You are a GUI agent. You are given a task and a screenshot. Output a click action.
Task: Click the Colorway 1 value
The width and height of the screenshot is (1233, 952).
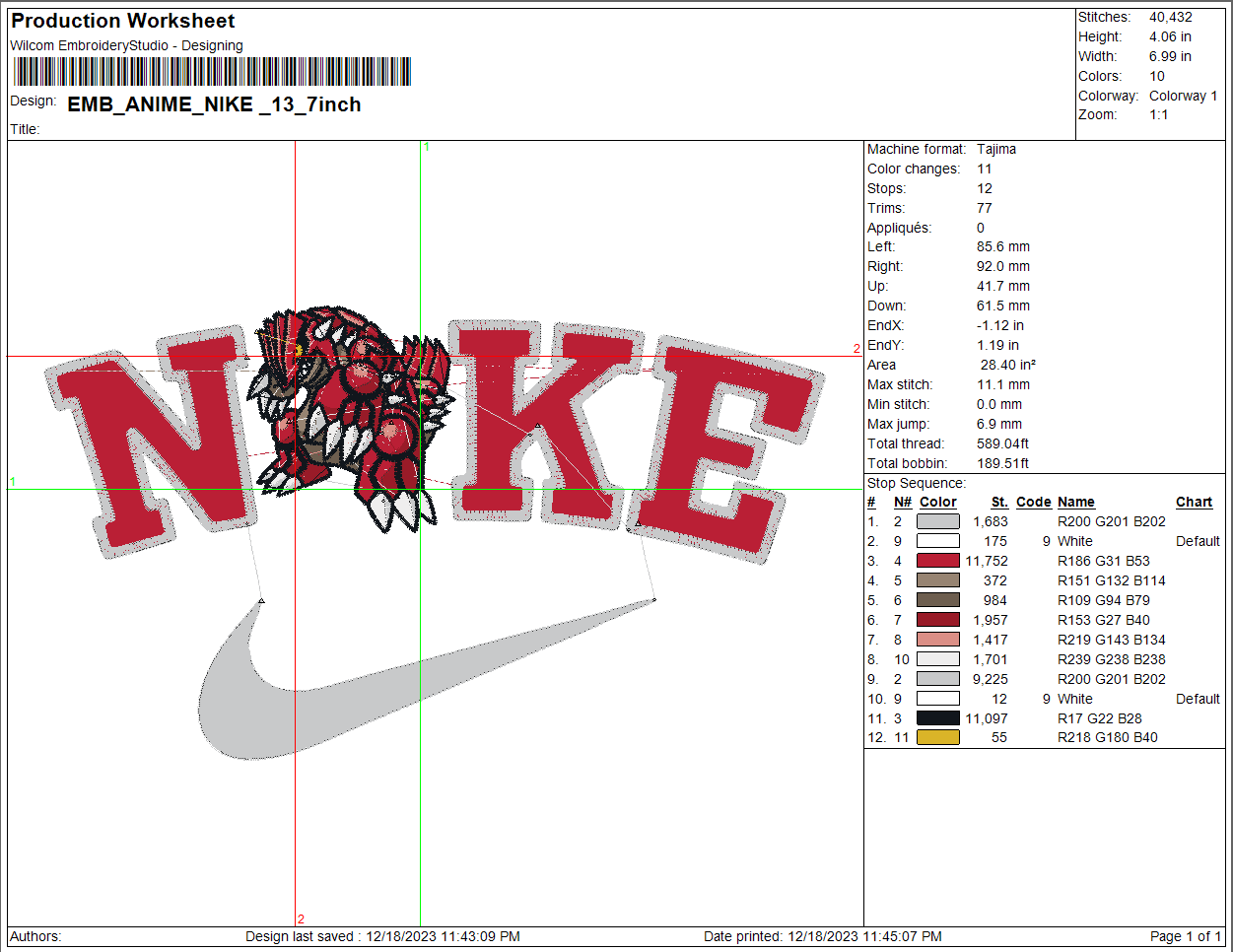click(1183, 96)
